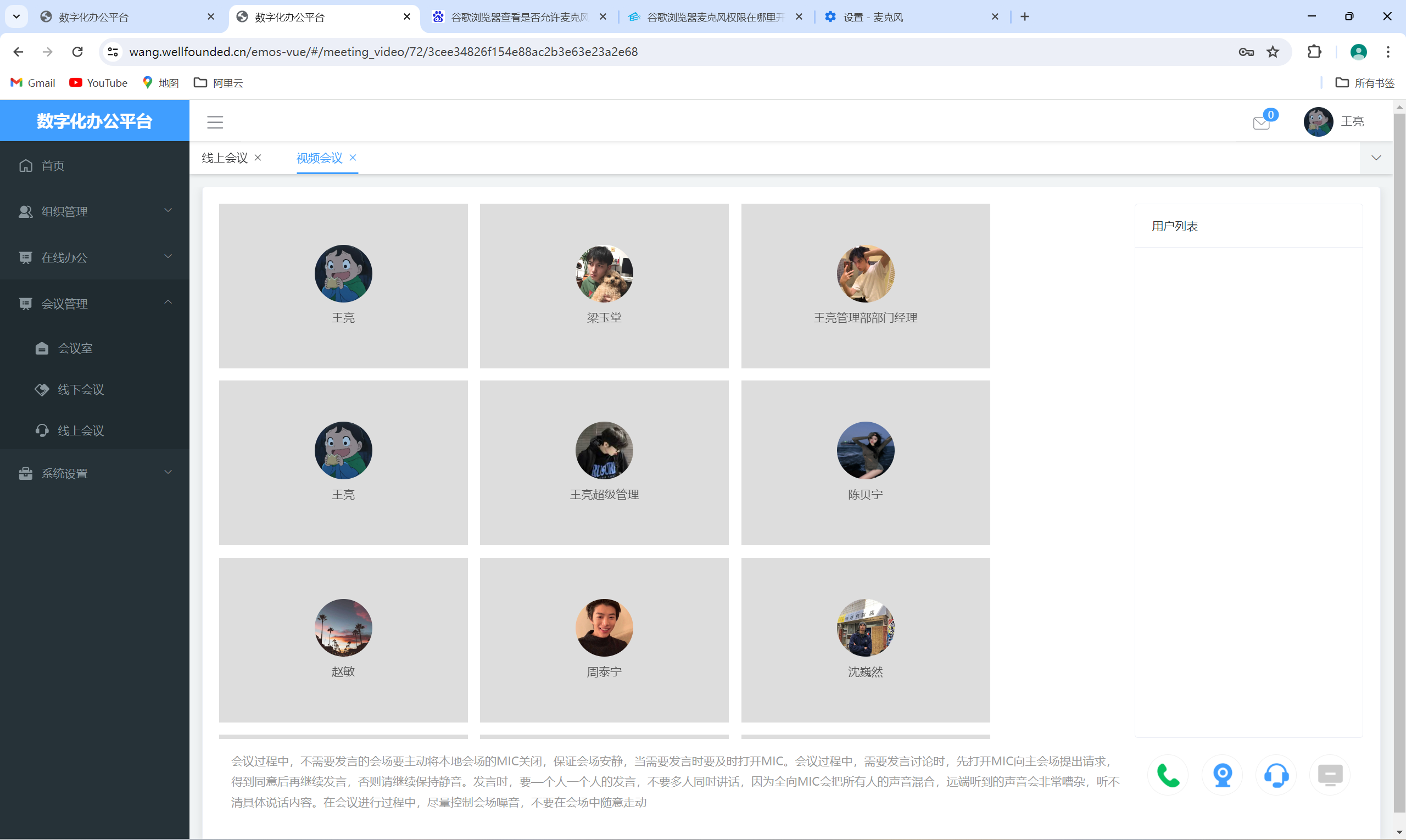Click the hamburger menu next to breadcrumb
Screen dimensions: 1406x840
coord(215,121)
